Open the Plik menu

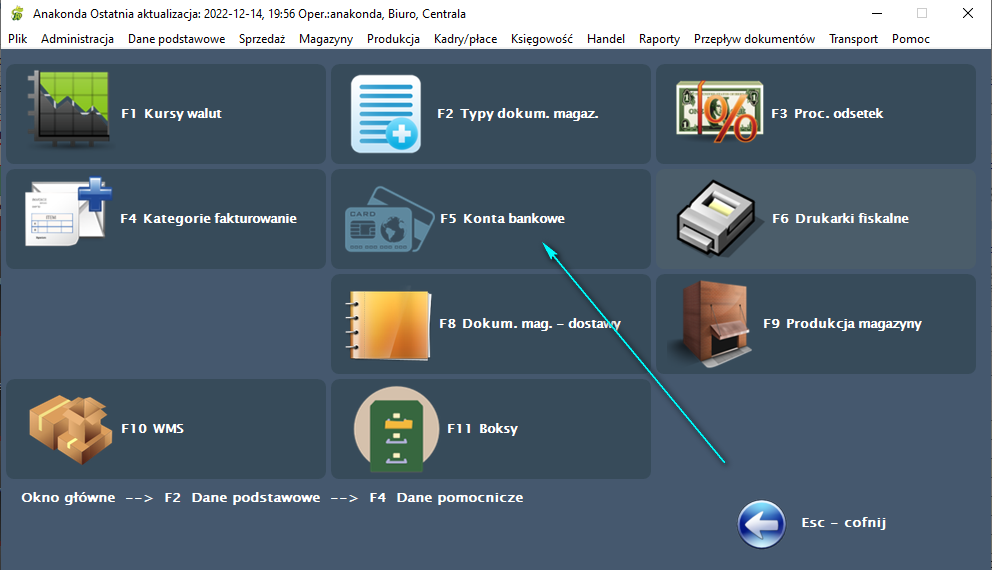[x=18, y=39]
